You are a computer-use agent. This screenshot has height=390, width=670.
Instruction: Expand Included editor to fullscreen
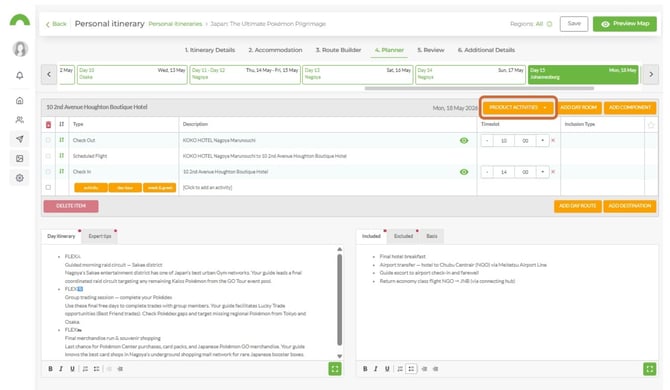[649, 369]
